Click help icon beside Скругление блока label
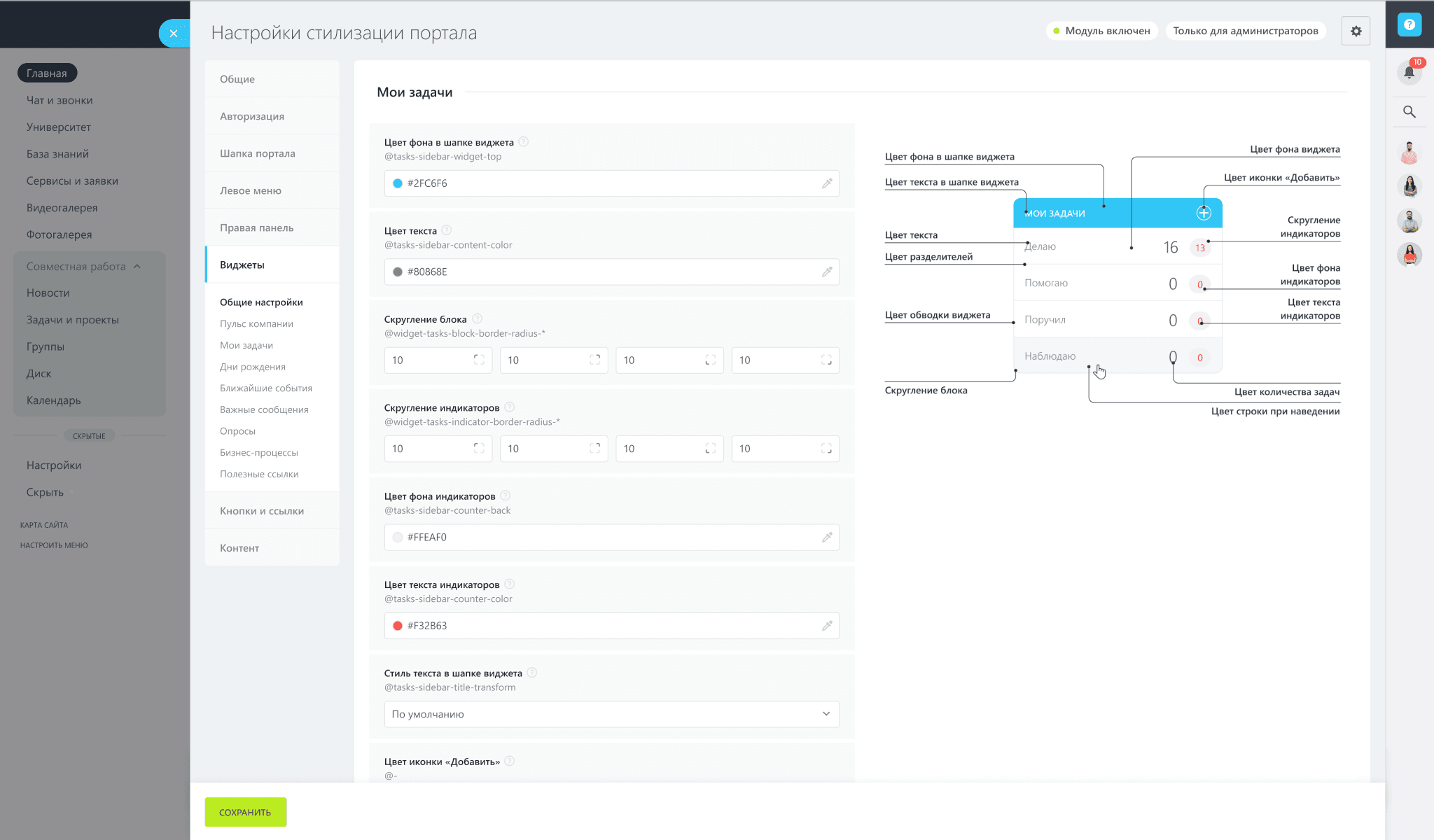This screenshot has height=840, width=1434. [478, 318]
